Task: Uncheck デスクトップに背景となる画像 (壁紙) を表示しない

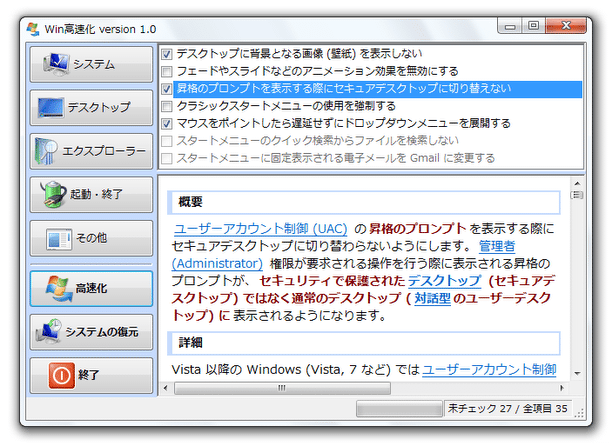Action: pyautogui.click(x=167, y=54)
